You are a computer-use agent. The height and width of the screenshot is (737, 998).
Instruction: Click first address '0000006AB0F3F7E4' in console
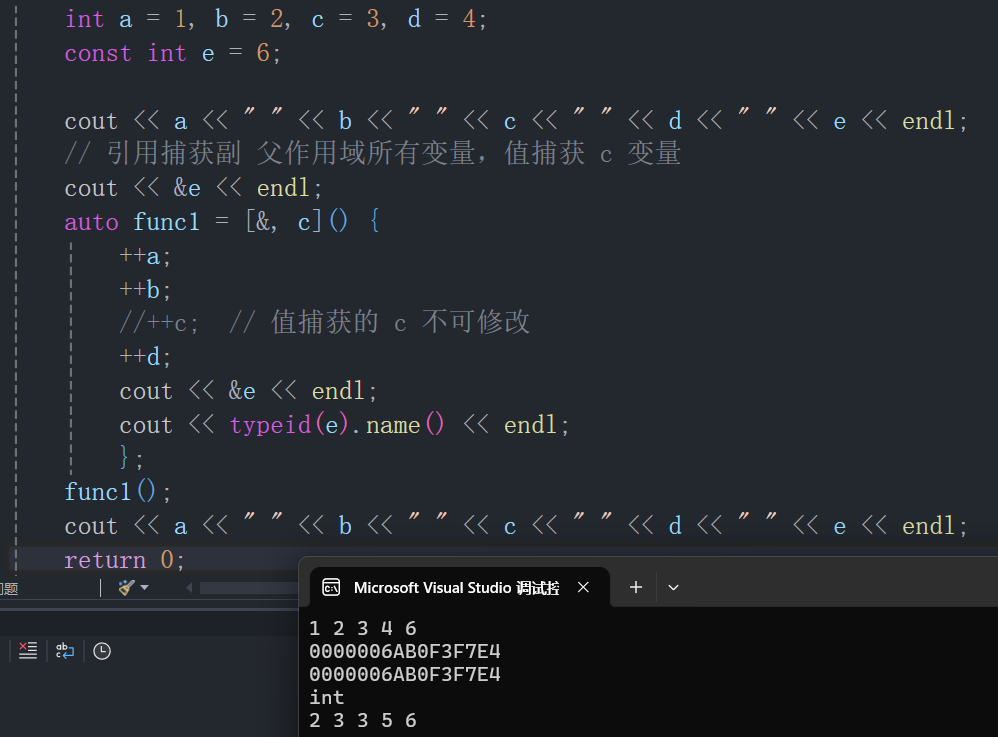tap(405, 652)
